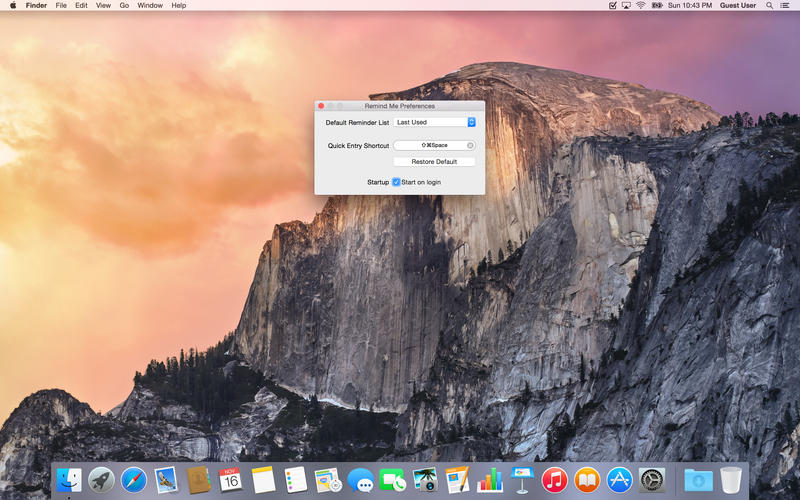The height and width of the screenshot is (500, 800).
Task: Click the Spotlight search magnifier icon
Action: click(x=770, y=5)
